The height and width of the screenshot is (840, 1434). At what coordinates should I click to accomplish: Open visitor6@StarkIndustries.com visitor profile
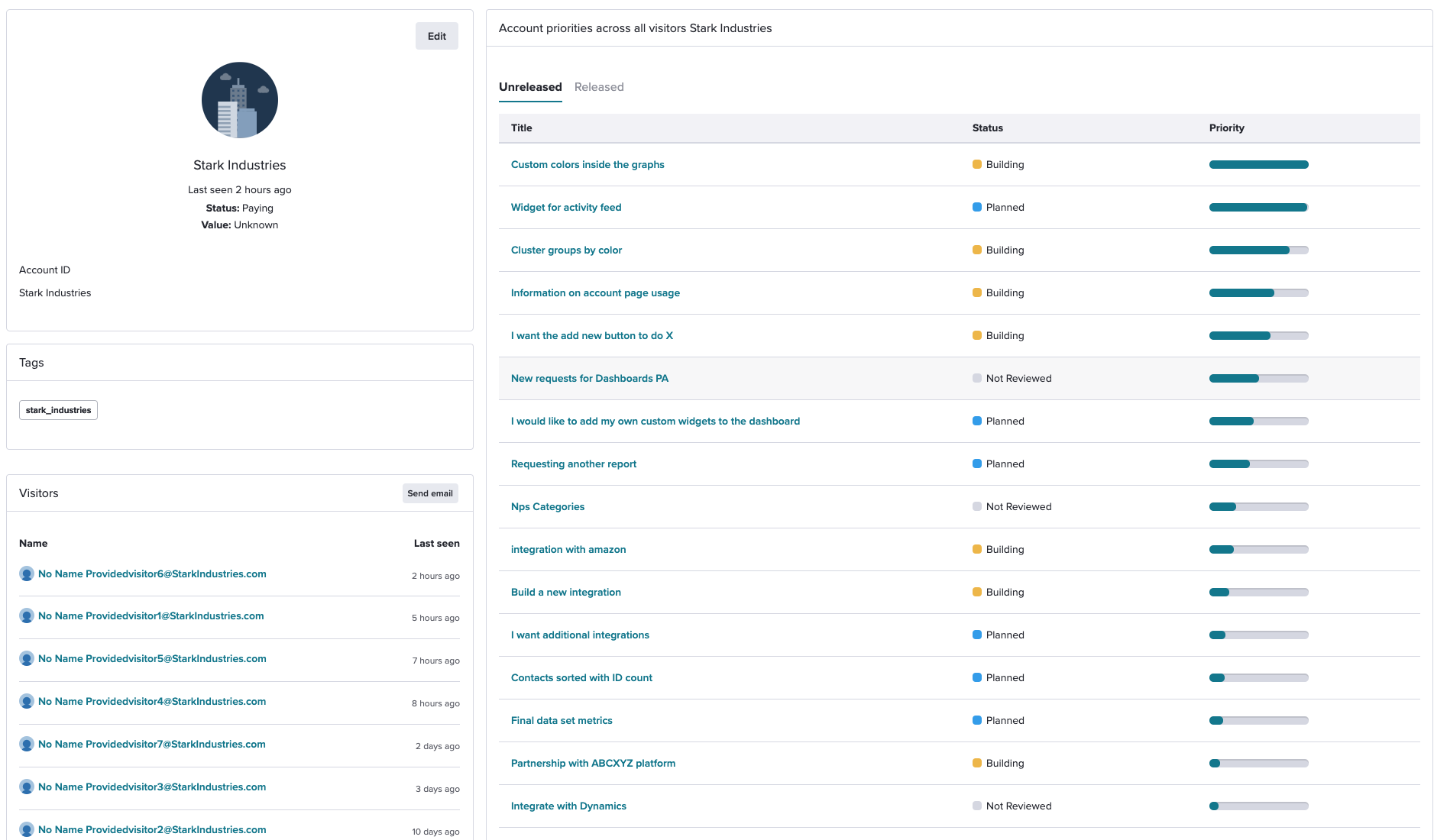[x=152, y=573]
